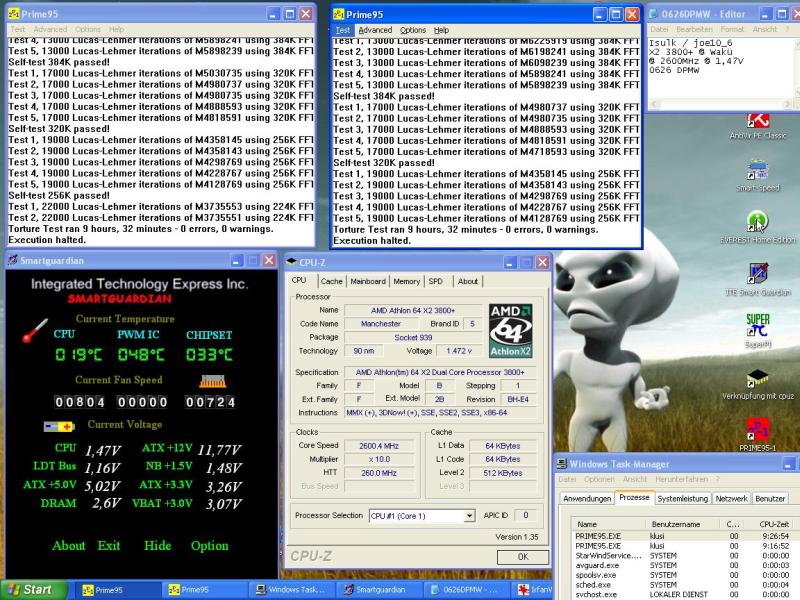Switch to the SPD tab in CPU-Z
This screenshot has height=600, width=800.
436,281
